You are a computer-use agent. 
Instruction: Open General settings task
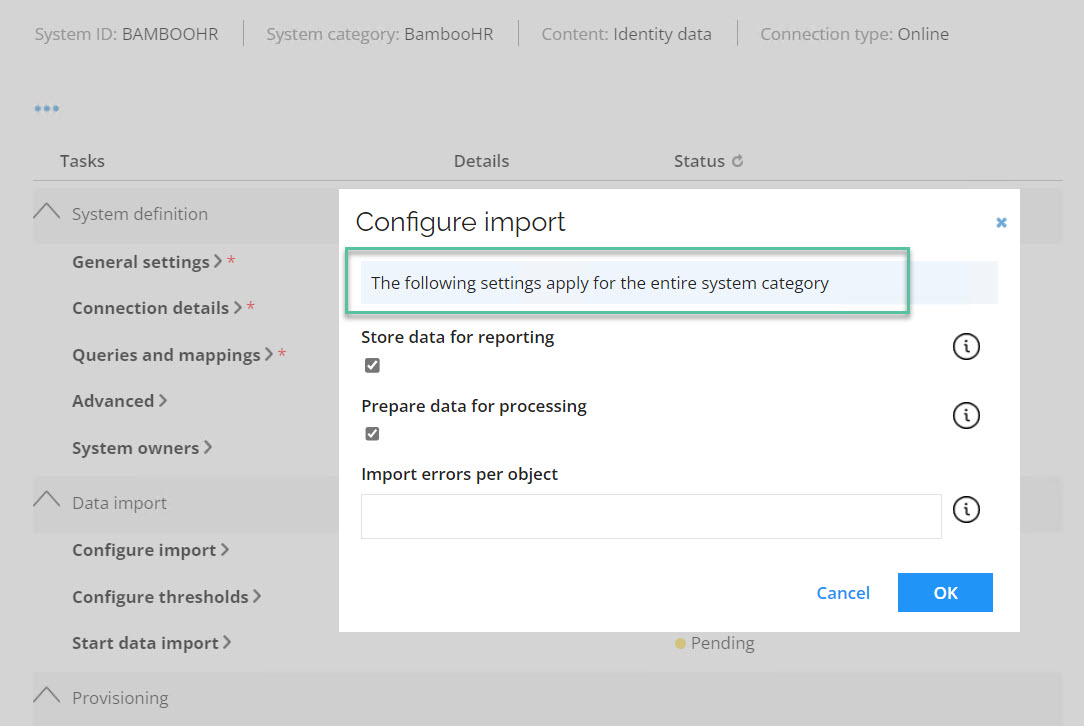(147, 262)
